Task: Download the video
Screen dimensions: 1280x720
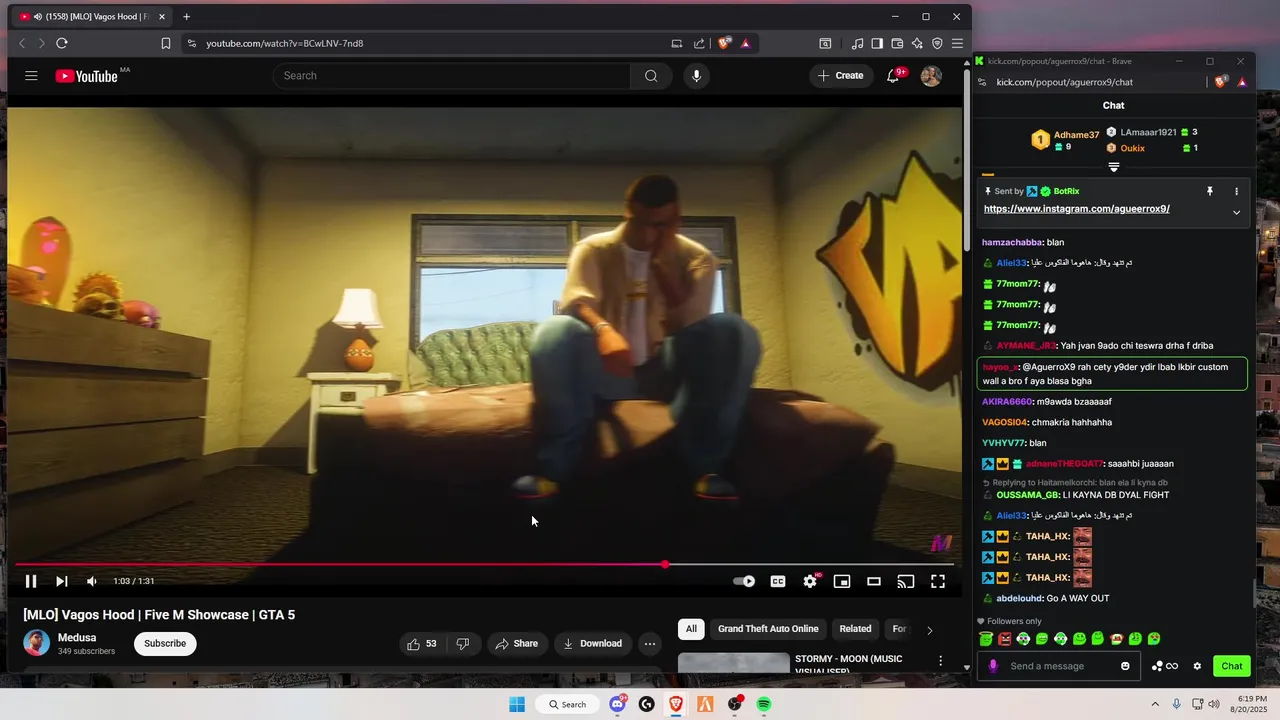Action: click(x=593, y=644)
